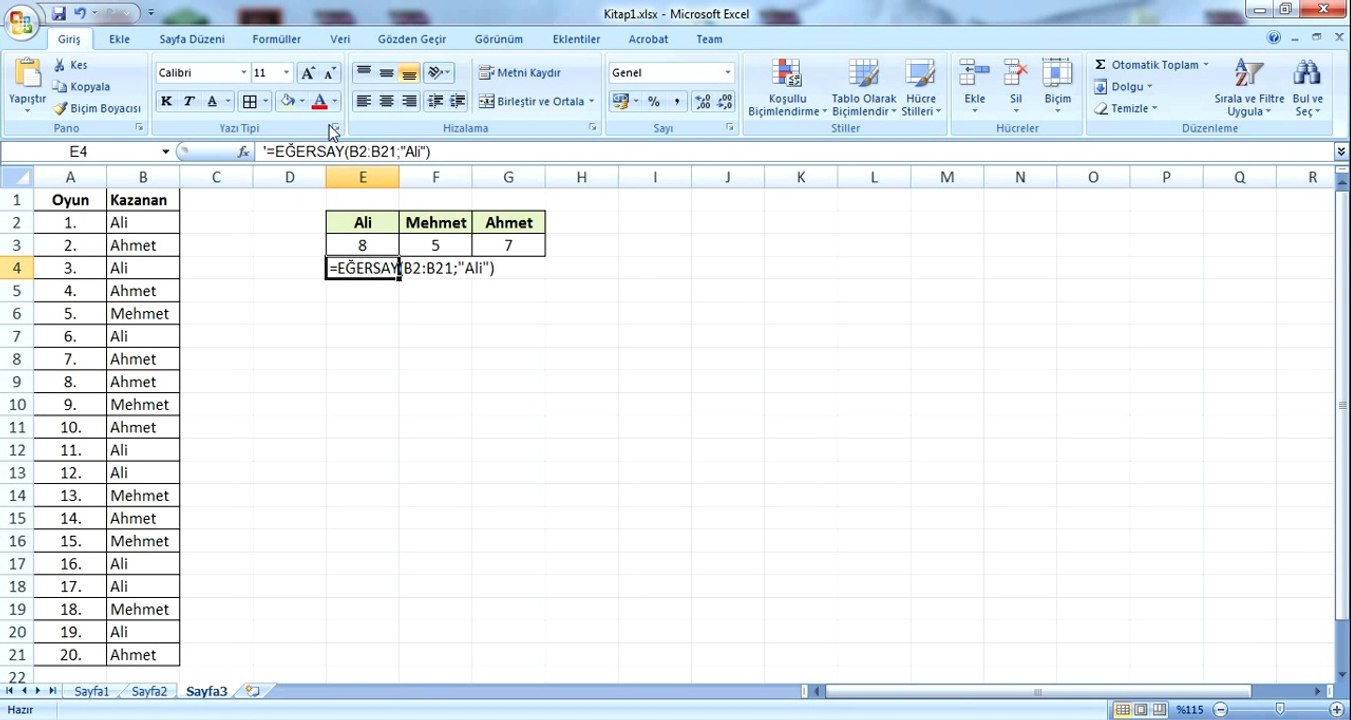Expand Birleştir ve Ortala dropdown arrow
1351x720 pixels.
click(591, 101)
